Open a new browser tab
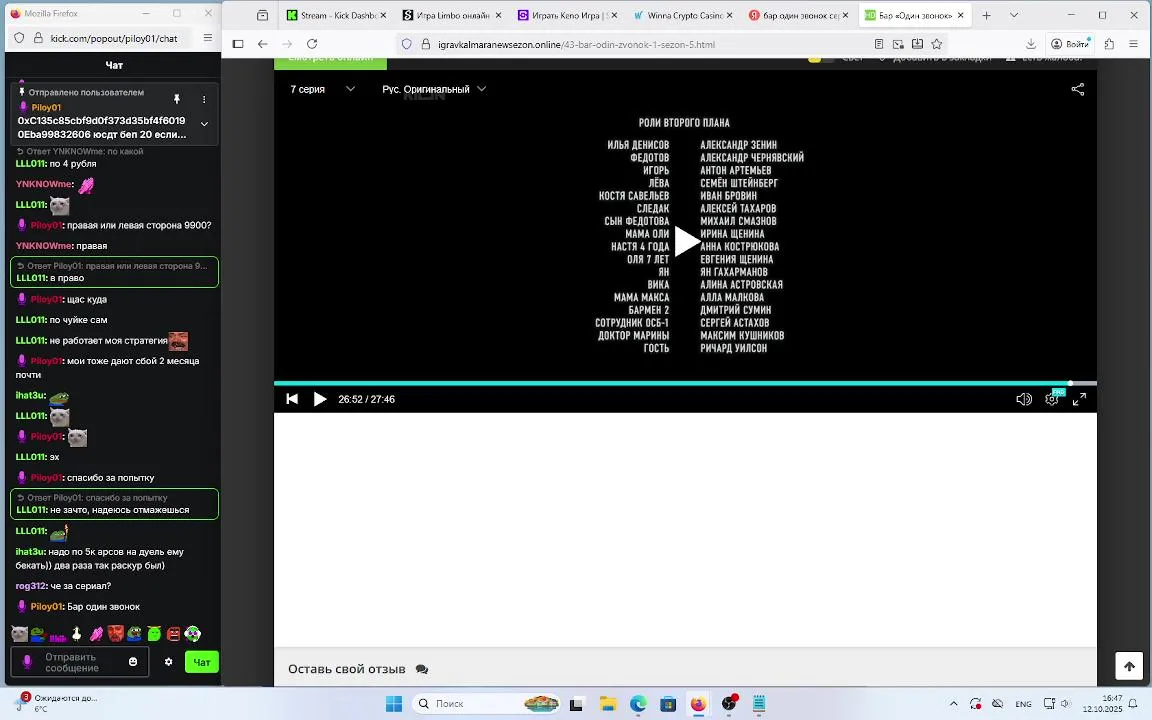1152x720 pixels. [x=986, y=15]
